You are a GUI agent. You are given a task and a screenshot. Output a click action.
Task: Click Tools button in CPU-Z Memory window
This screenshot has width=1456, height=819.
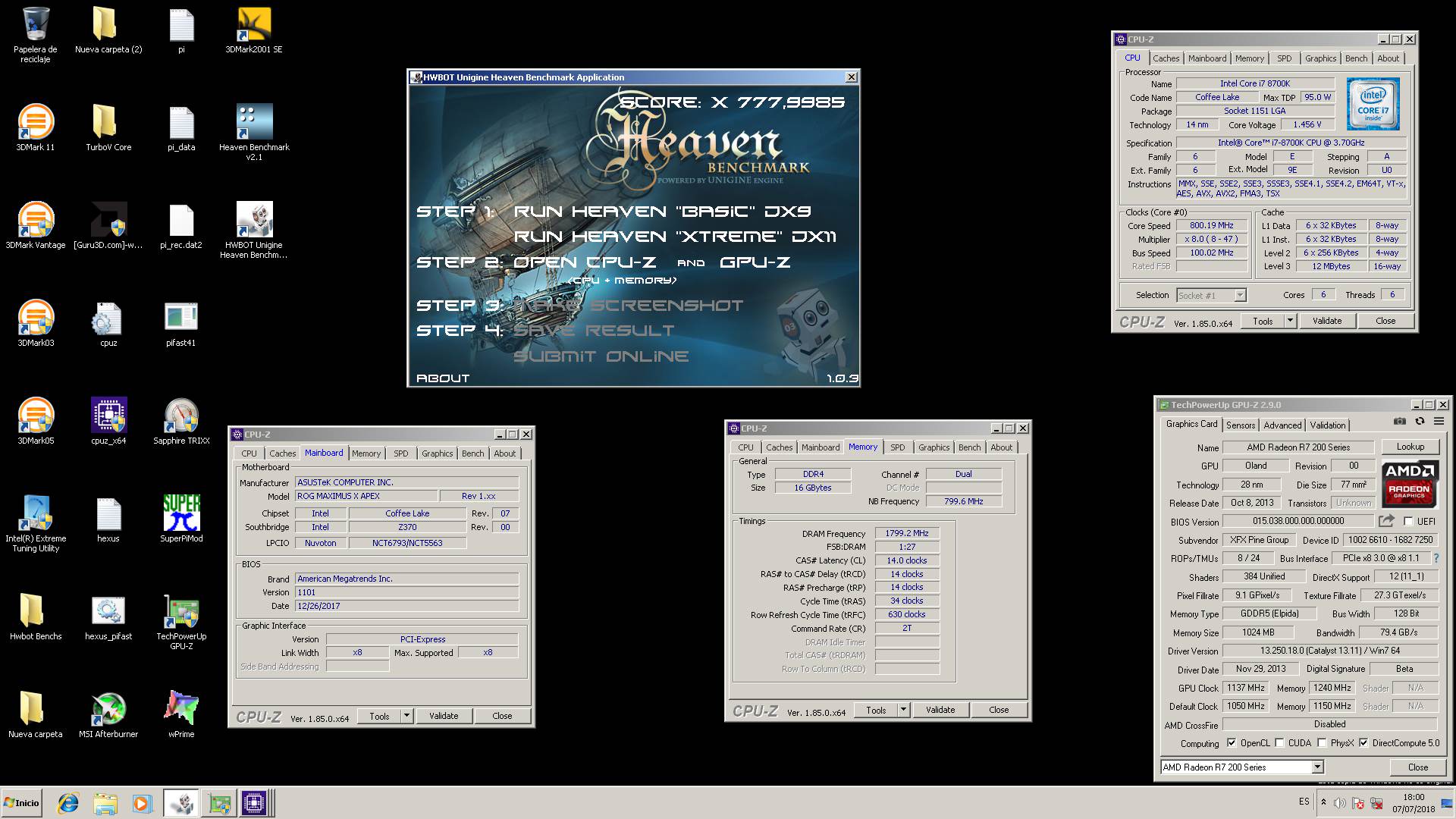click(x=876, y=710)
